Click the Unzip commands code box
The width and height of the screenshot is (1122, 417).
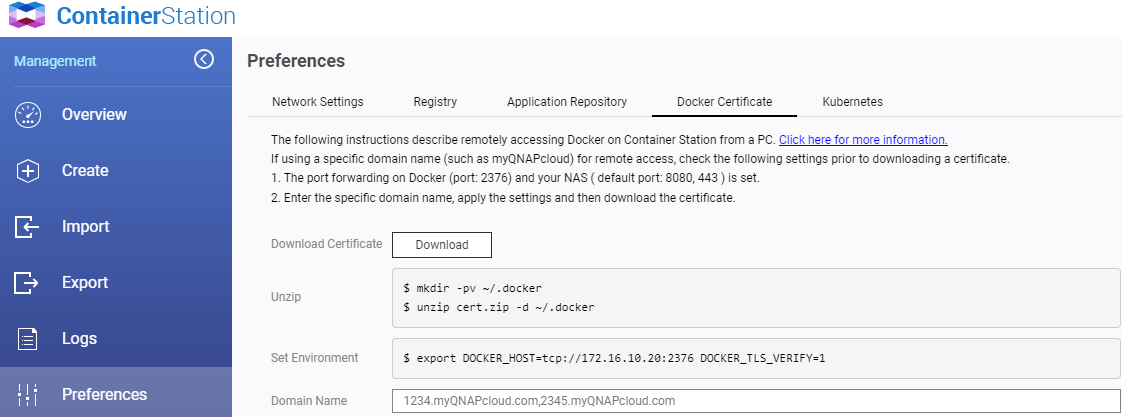click(755, 297)
